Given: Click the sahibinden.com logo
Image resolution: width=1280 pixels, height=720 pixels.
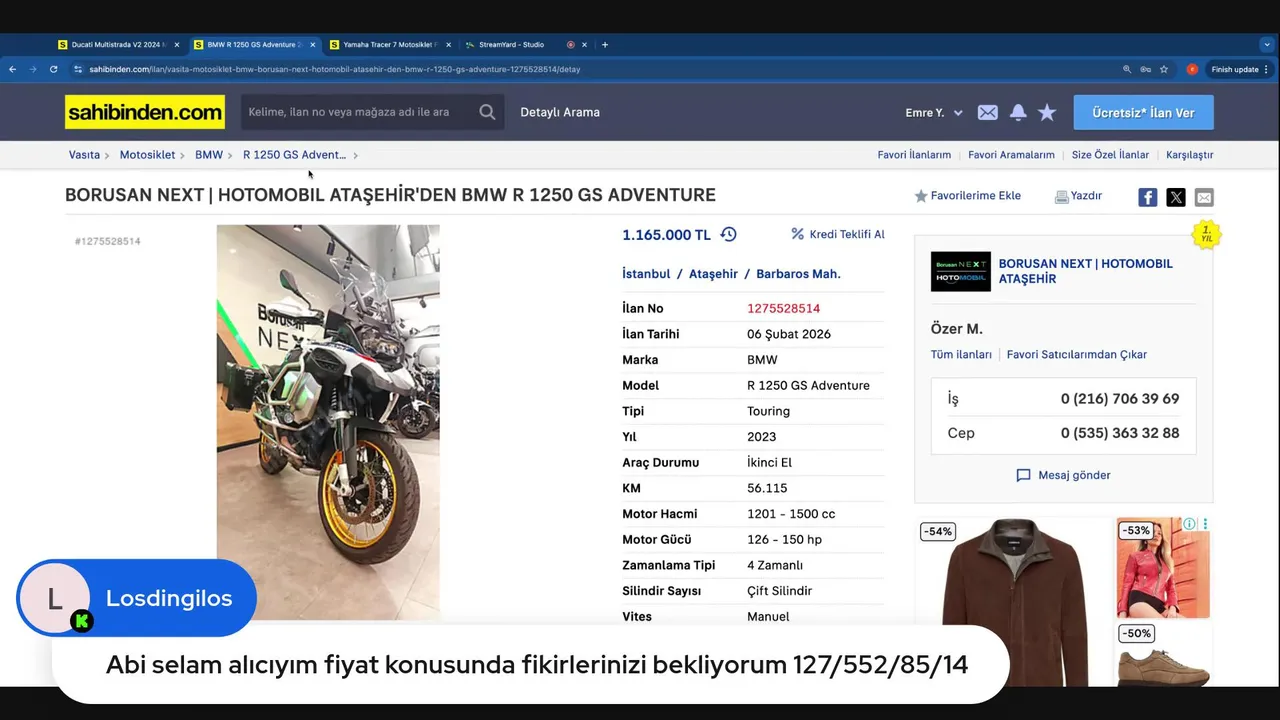Looking at the screenshot, I should (145, 112).
